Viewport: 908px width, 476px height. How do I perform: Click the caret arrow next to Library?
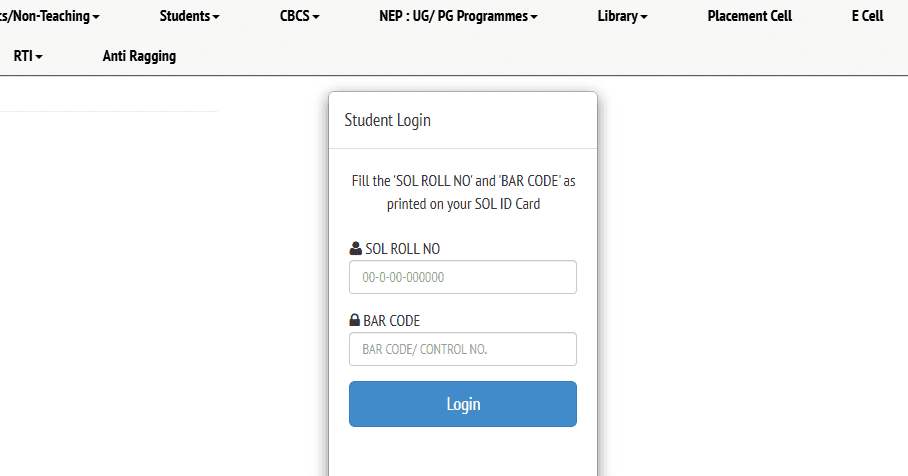644,18
